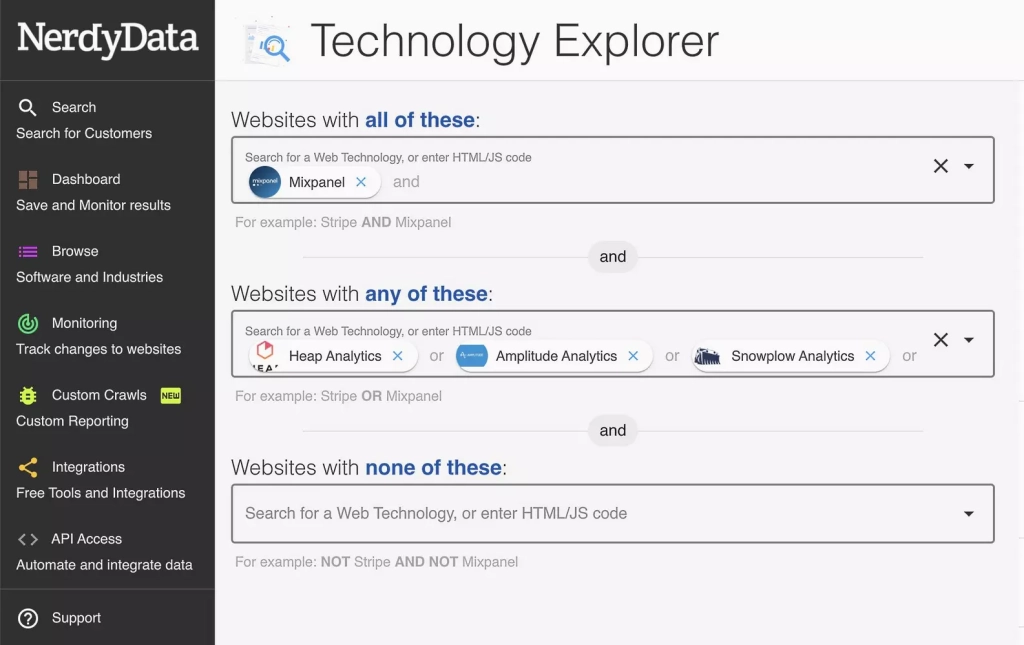Click the Snowplow Analytics logo icon
This screenshot has height=645, width=1024.
click(707, 356)
